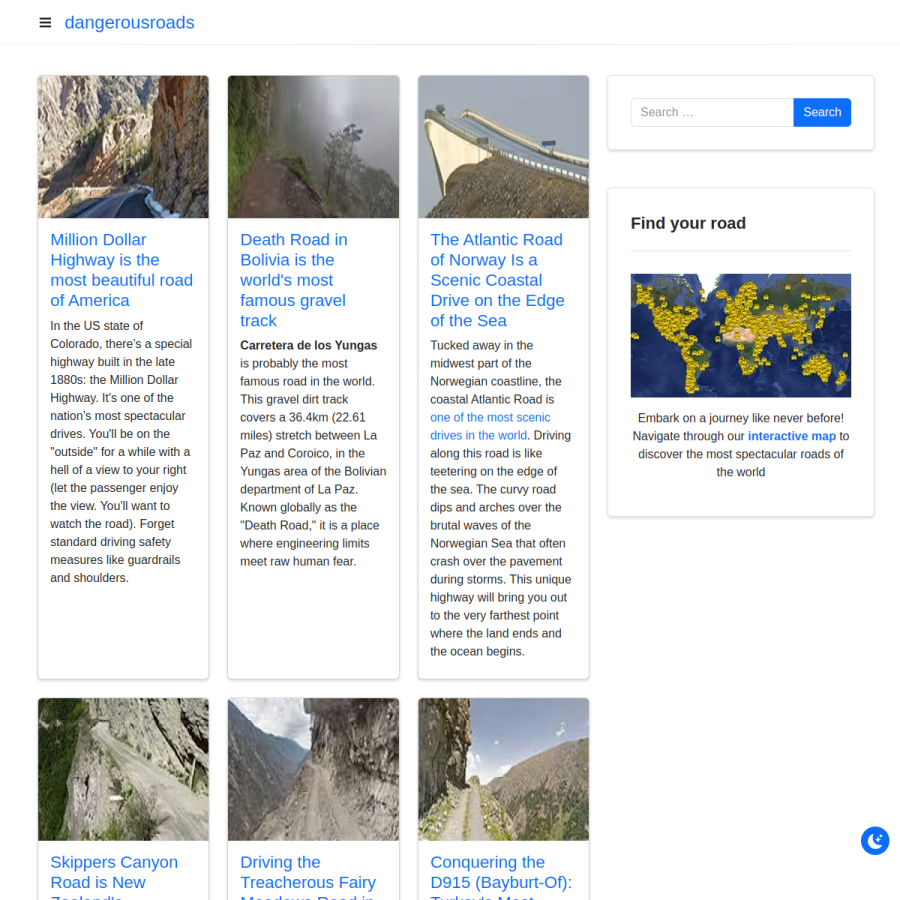Click text 'In the US state of'
This screenshot has height=900, width=900.
coord(96,326)
